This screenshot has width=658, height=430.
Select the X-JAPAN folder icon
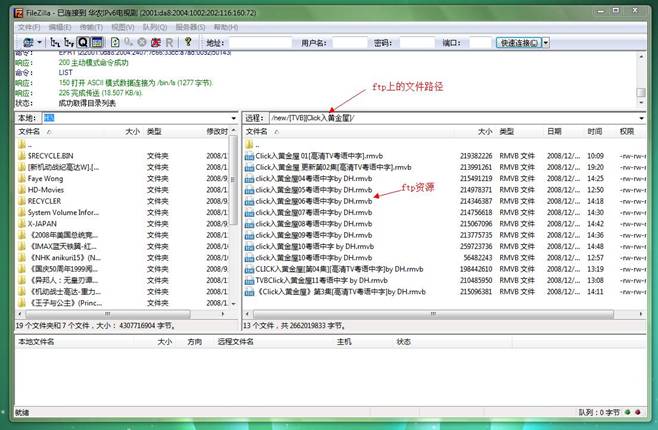point(22,224)
